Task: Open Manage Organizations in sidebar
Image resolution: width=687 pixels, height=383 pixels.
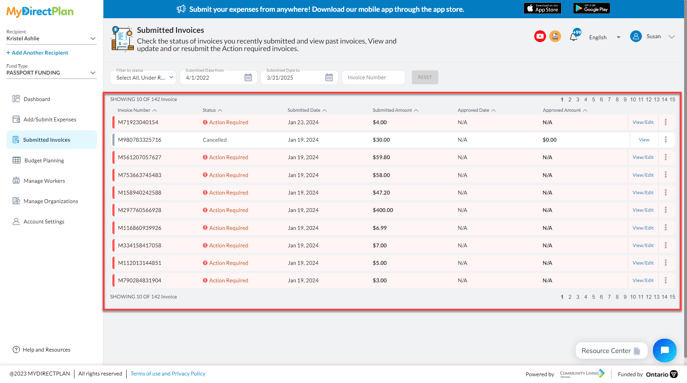Action: [52, 201]
